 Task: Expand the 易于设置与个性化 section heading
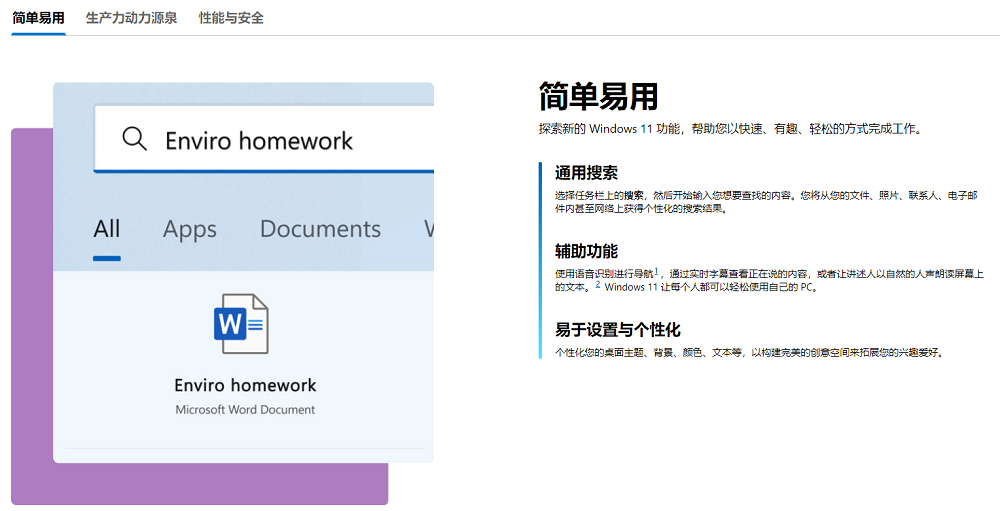617,330
